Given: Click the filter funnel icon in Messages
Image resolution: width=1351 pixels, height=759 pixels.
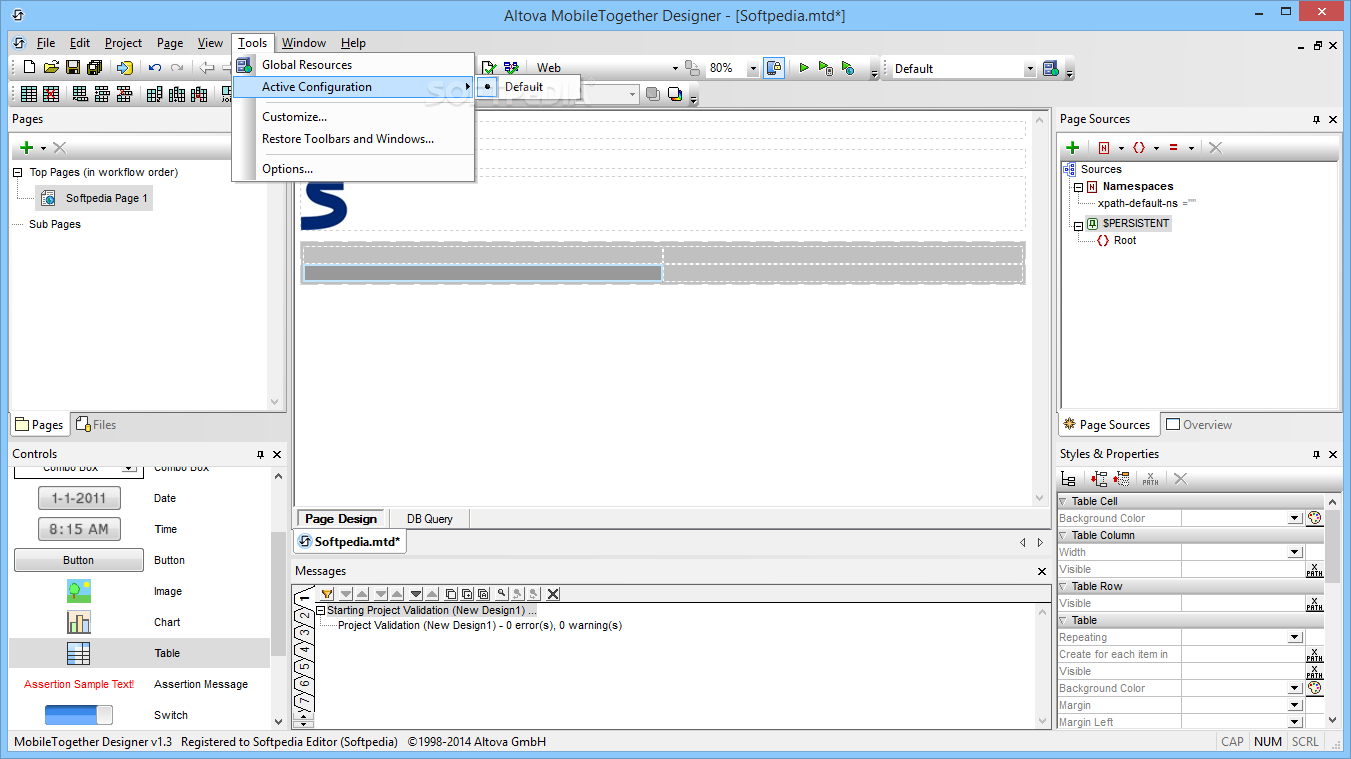Looking at the screenshot, I should (327, 594).
